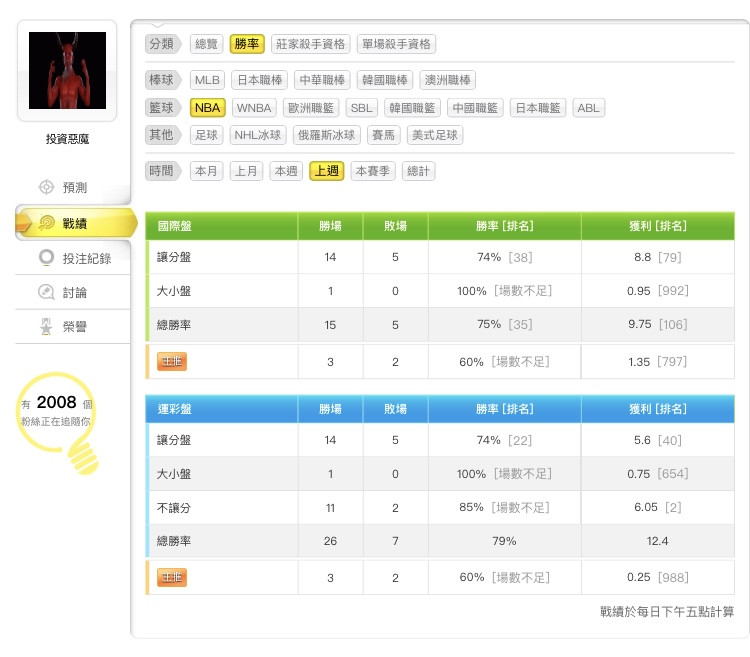Choose the 日本職棒 league

click(x=260, y=80)
